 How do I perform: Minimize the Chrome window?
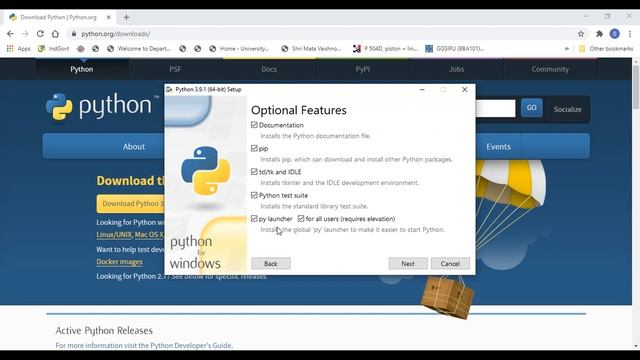(x=586, y=16)
